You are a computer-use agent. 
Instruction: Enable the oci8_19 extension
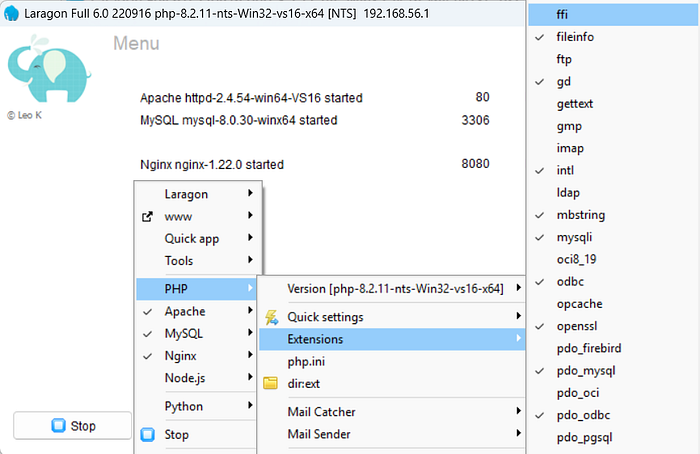613,259
